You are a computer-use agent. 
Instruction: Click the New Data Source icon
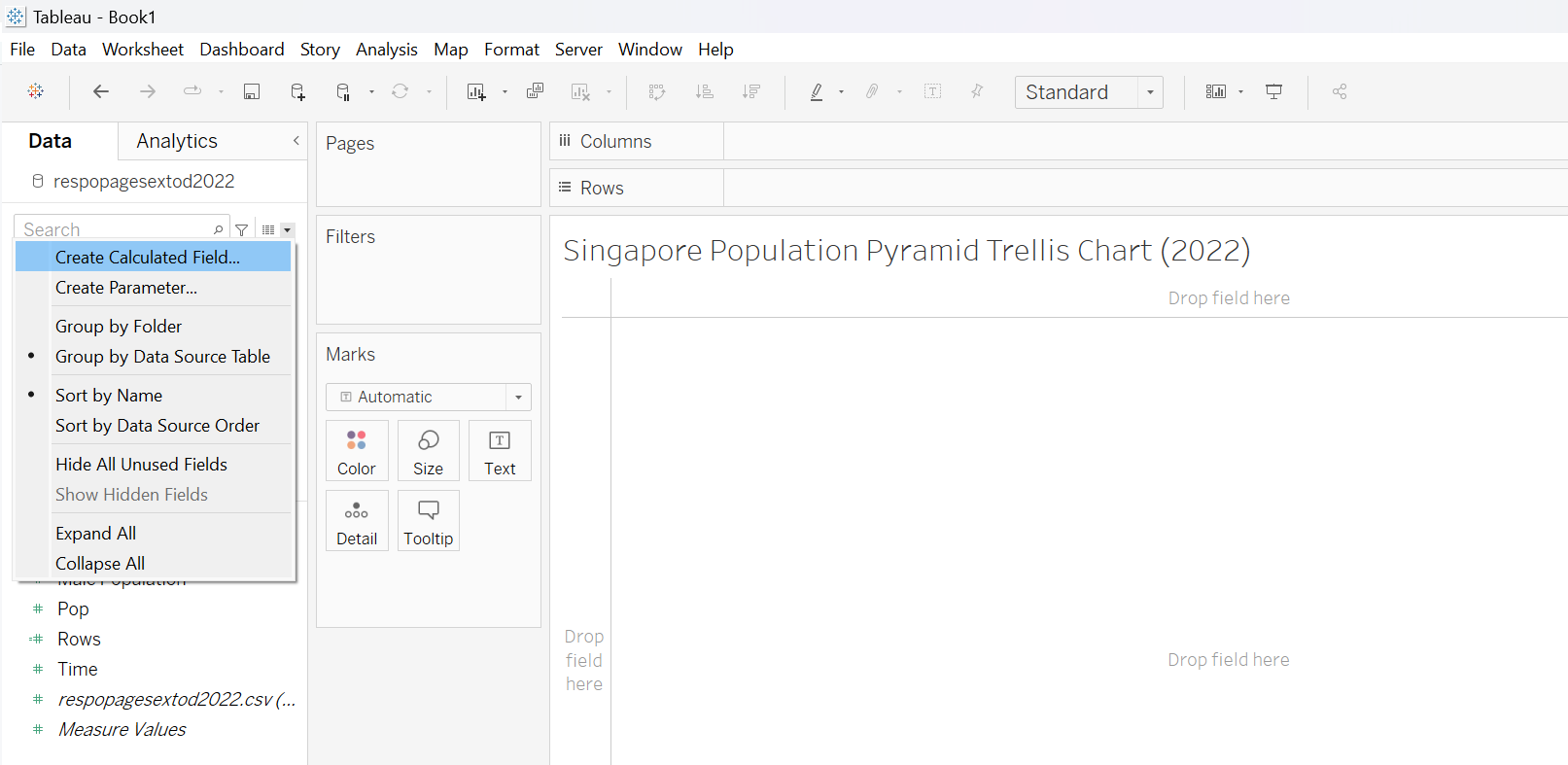(x=297, y=91)
